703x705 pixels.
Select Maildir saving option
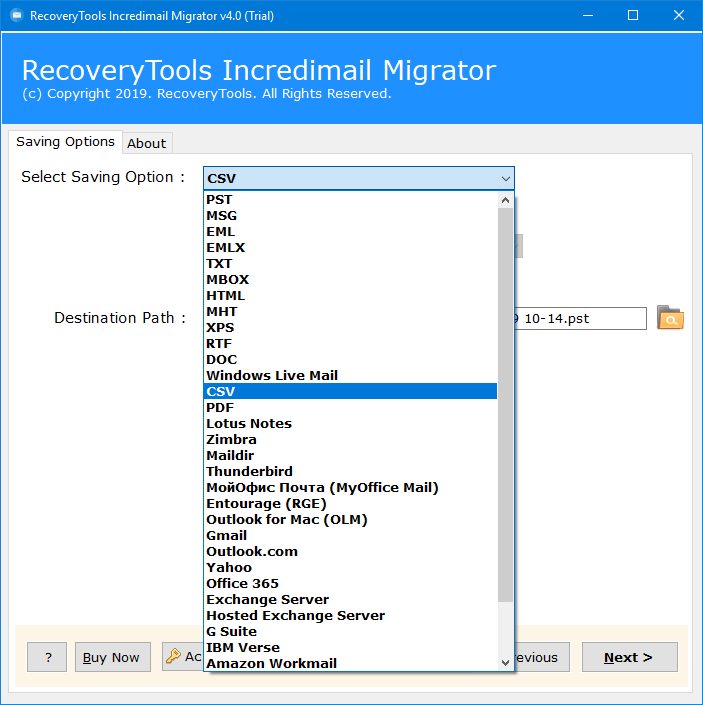click(x=350, y=455)
